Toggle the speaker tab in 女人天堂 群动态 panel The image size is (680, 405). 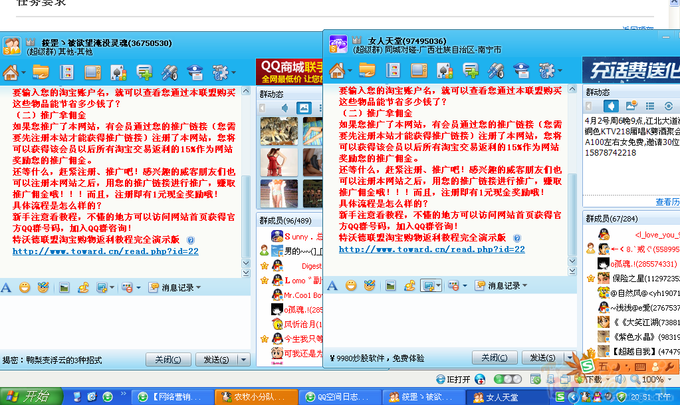611,106
